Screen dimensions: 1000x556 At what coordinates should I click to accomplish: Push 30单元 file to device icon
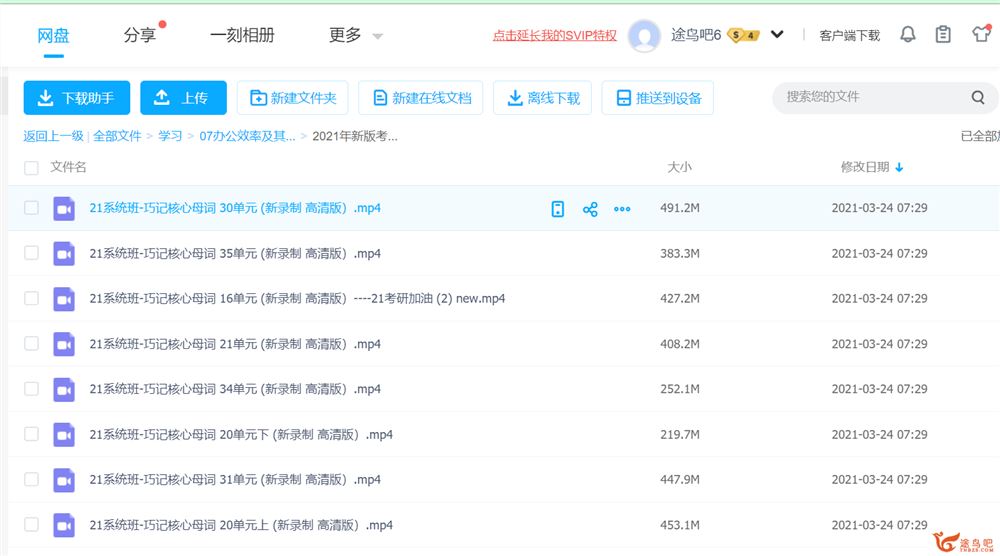tap(557, 208)
